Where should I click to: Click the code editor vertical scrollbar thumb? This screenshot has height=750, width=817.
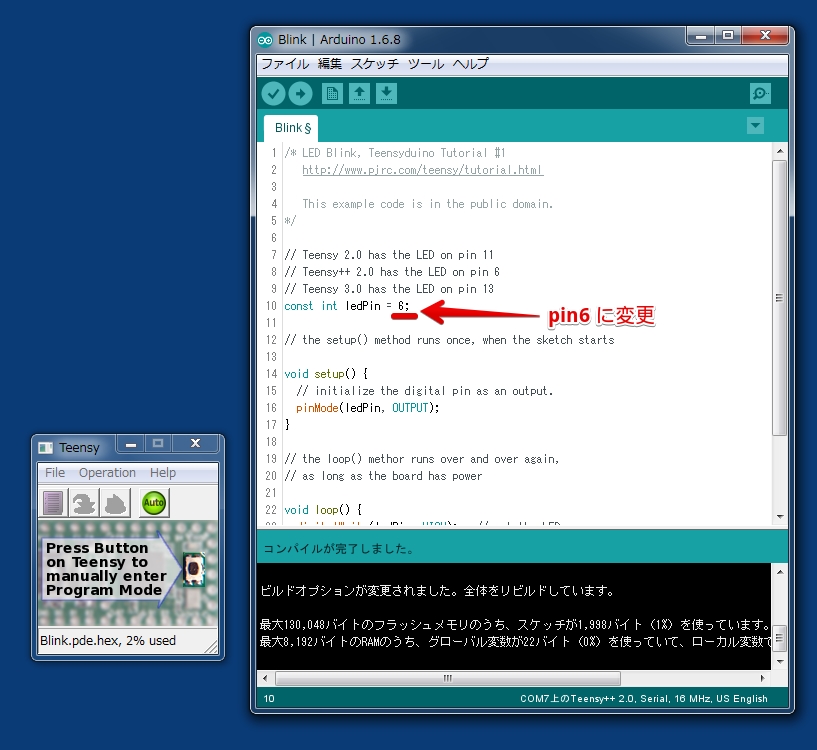coord(779,298)
